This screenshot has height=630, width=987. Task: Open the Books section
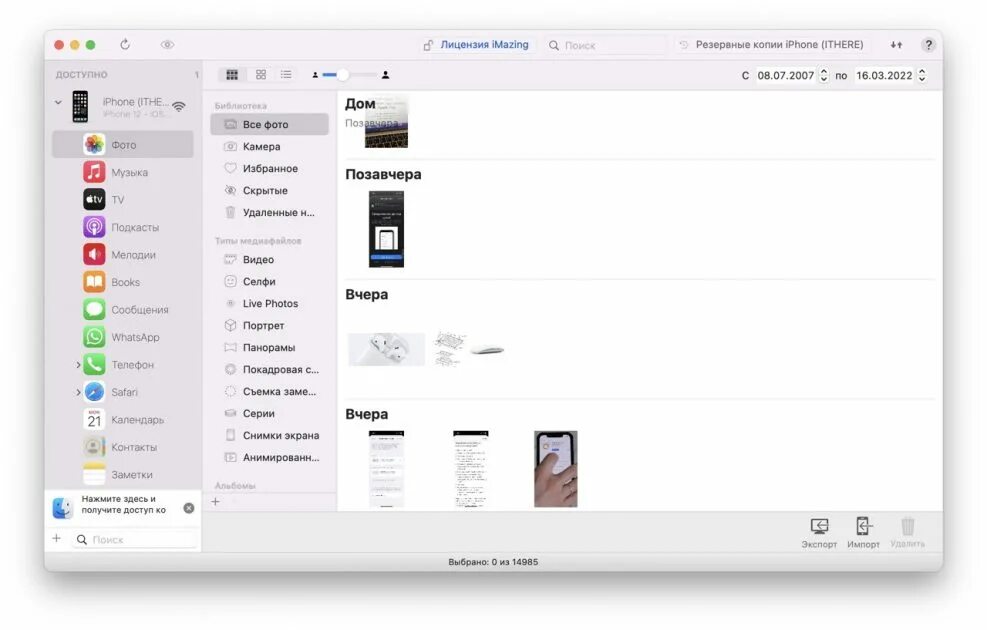(123, 282)
